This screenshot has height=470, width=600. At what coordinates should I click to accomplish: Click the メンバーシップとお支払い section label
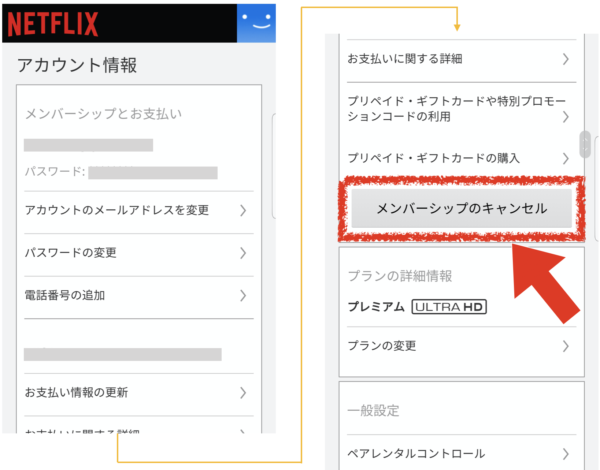(x=103, y=114)
